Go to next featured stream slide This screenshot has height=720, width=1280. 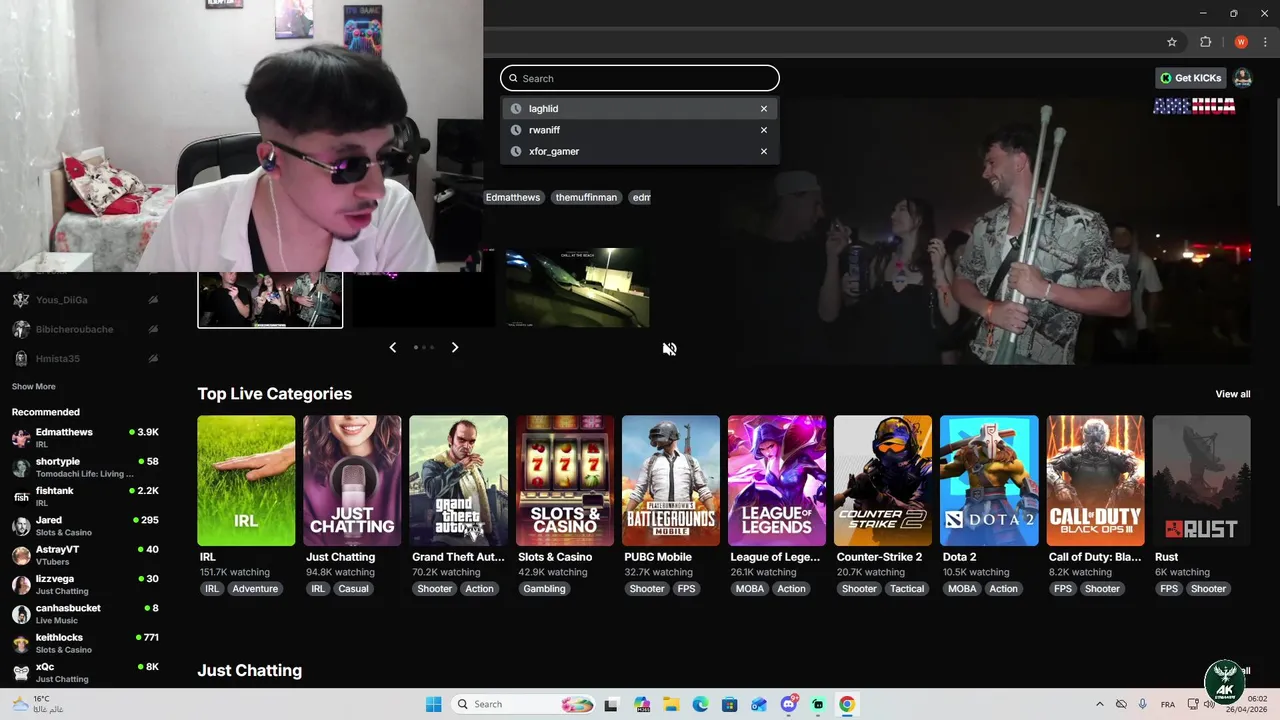coord(454,347)
